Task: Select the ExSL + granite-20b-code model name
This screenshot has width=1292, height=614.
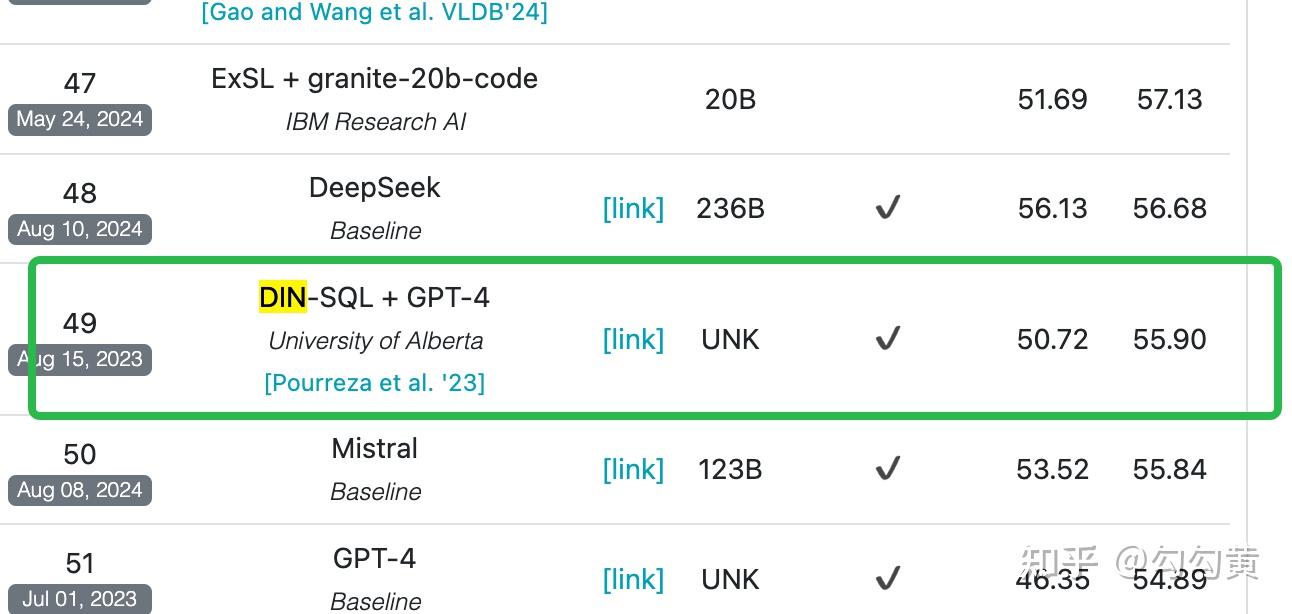Action: [x=374, y=79]
